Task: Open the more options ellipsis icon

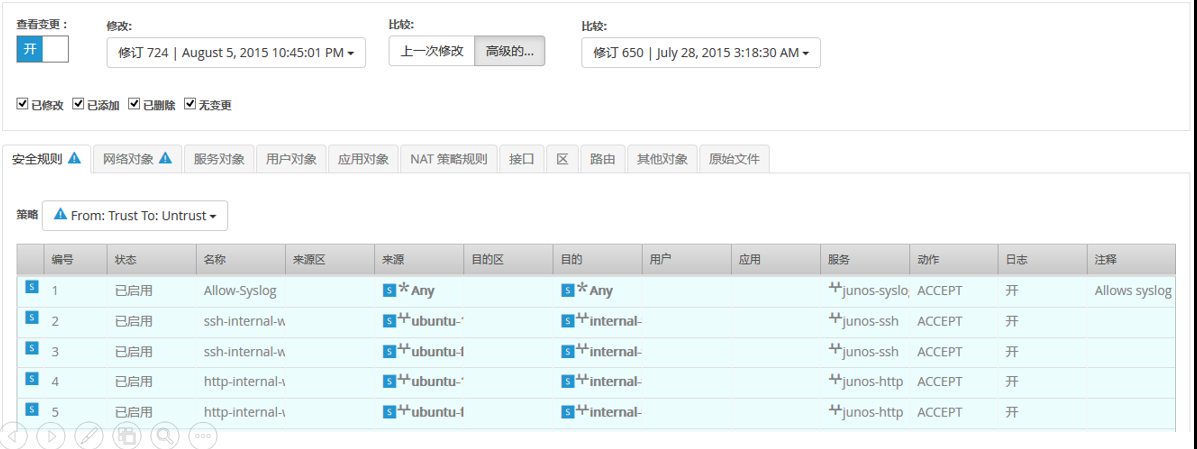Action: (x=203, y=435)
